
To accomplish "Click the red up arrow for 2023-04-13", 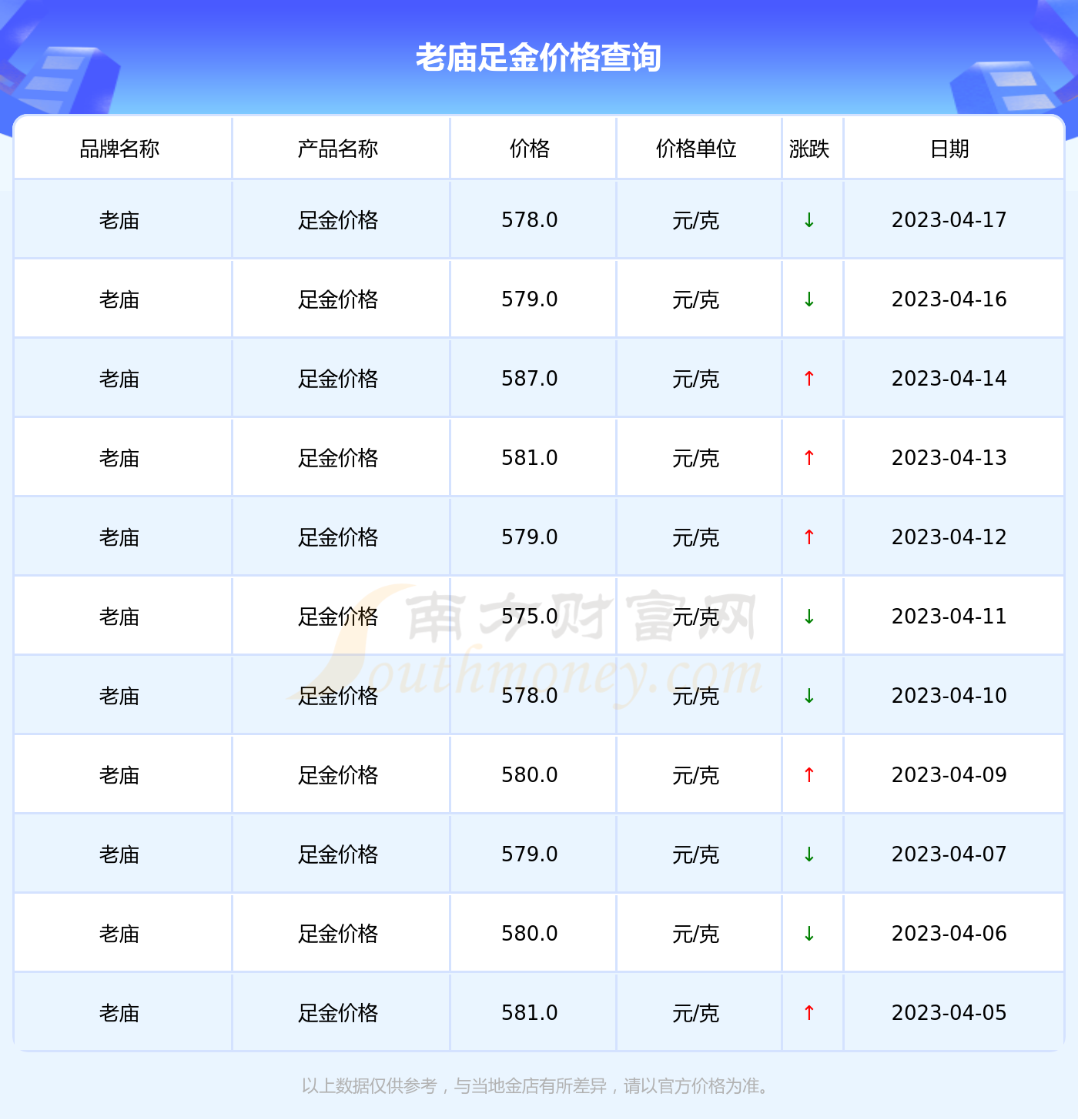I will [809, 458].
